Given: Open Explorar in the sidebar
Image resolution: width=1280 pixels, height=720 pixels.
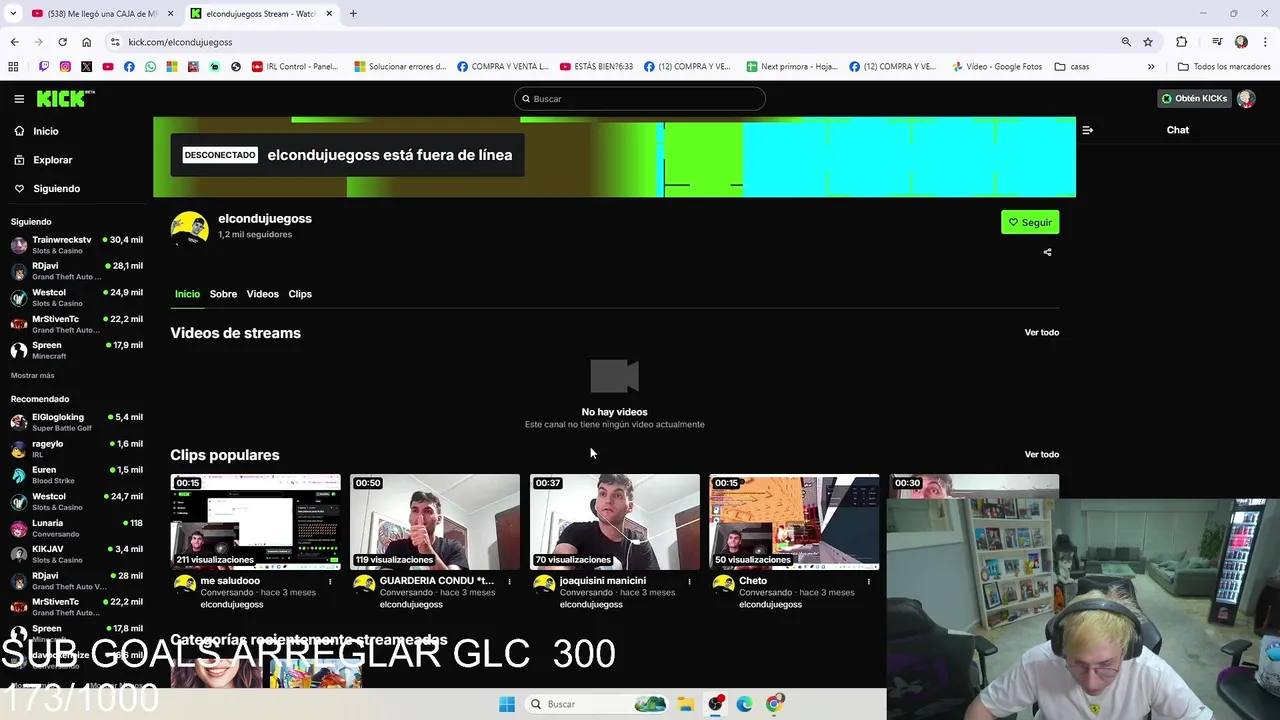Looking at the screenshot, I should pyautogui.click(x=52, y=160).
